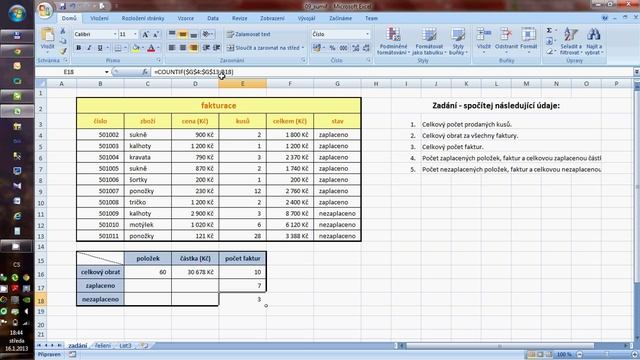
Task: Toggle italic formatting
Action: 89,48
